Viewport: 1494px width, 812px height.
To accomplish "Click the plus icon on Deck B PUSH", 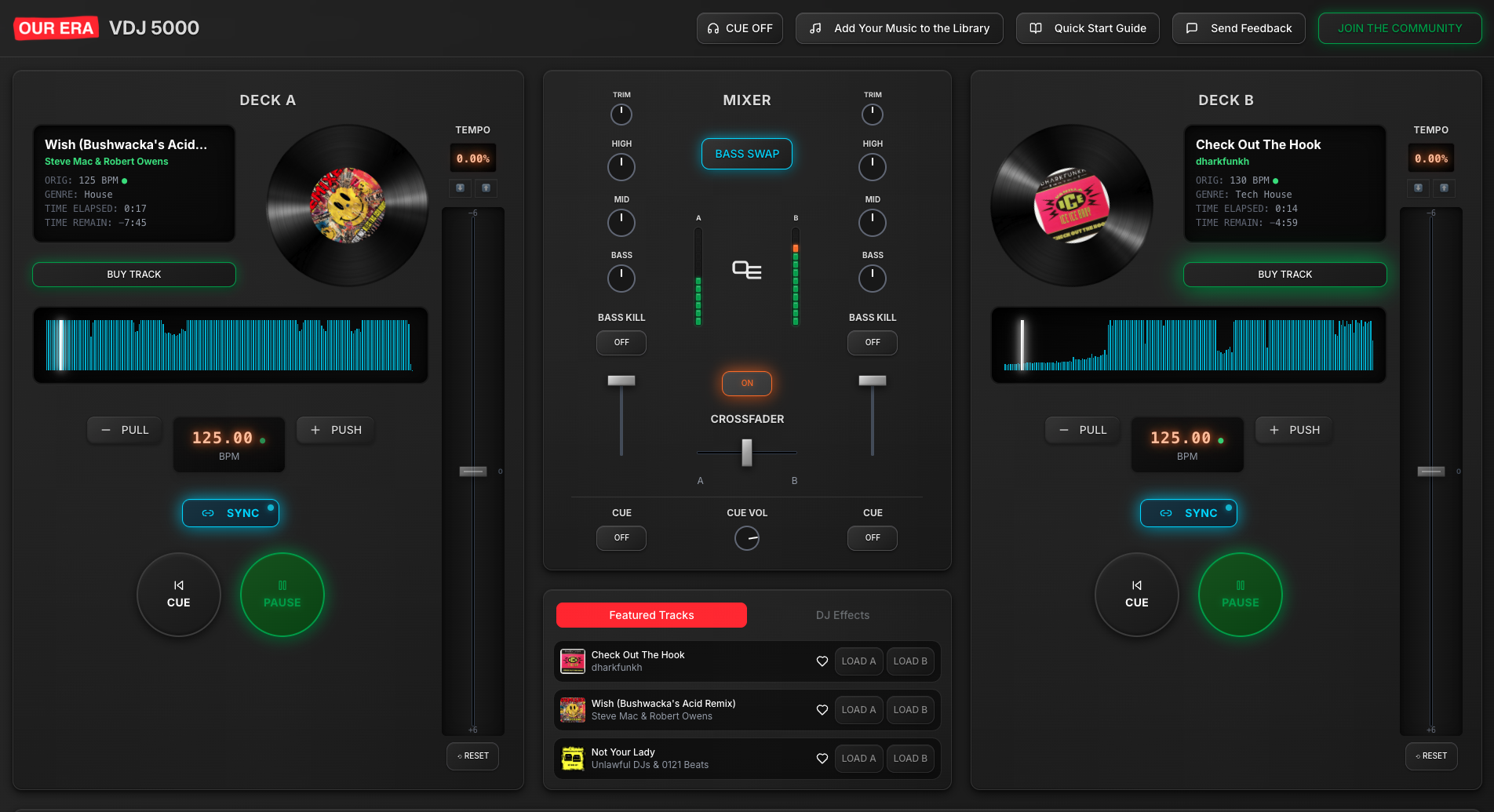I will pos(1274,429).
